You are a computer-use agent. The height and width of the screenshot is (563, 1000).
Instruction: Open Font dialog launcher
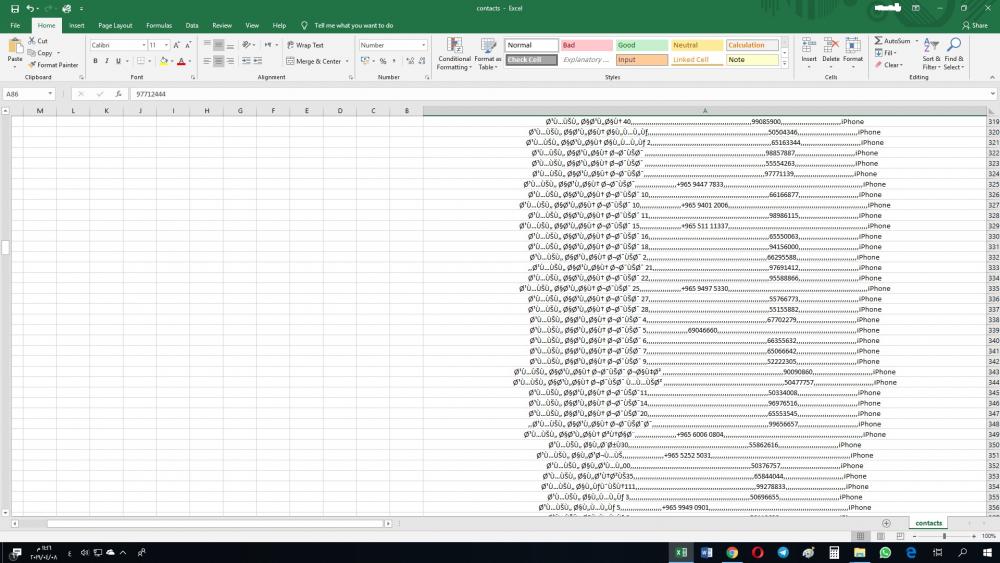pos(193,77)
